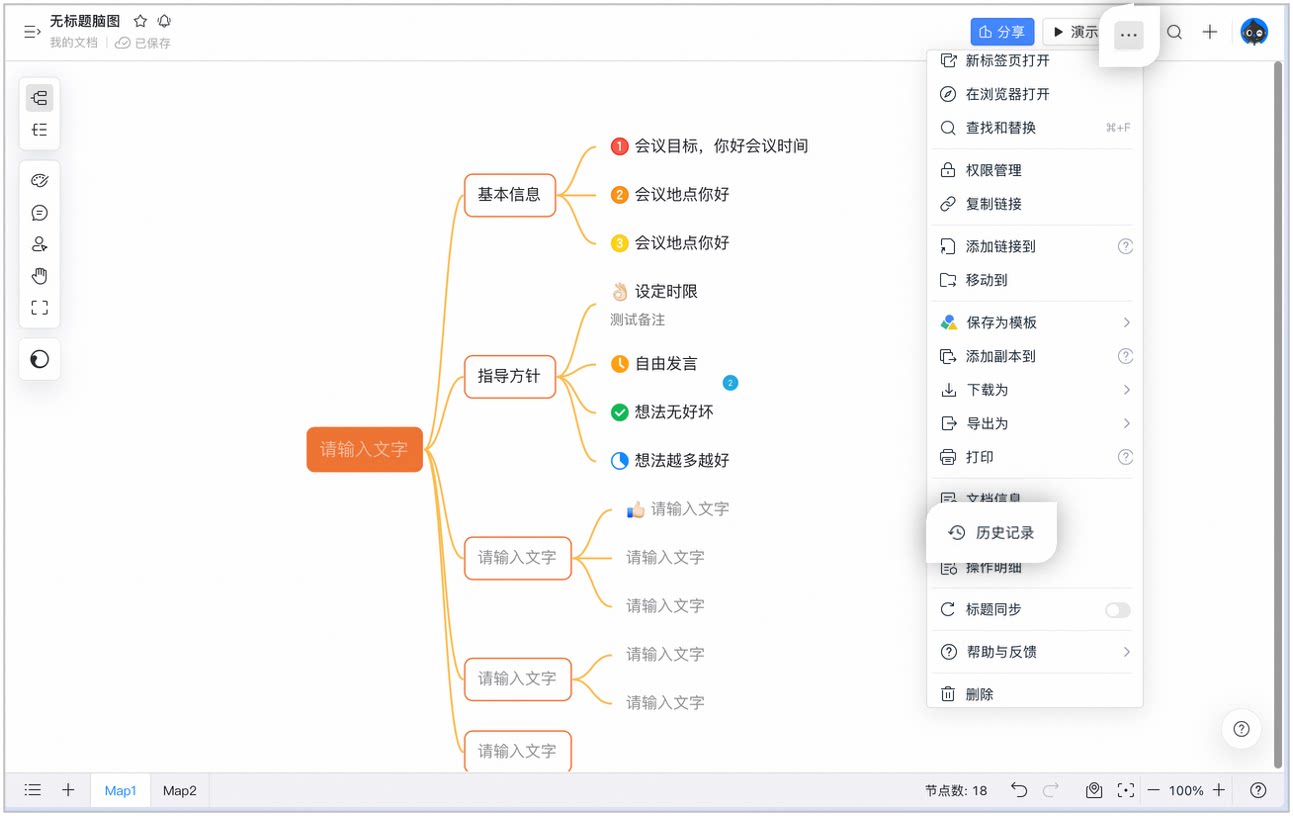Click the blue 分享 button
Viewport: 1293px width, 816px height.
(1002, 32)
